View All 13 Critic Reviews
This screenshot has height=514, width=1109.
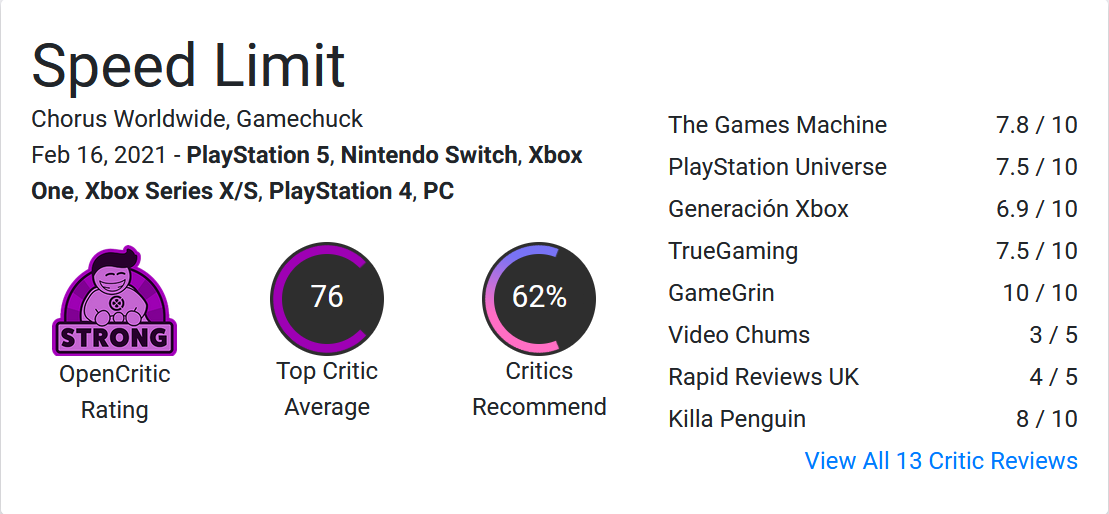click(x=941, y=461)
